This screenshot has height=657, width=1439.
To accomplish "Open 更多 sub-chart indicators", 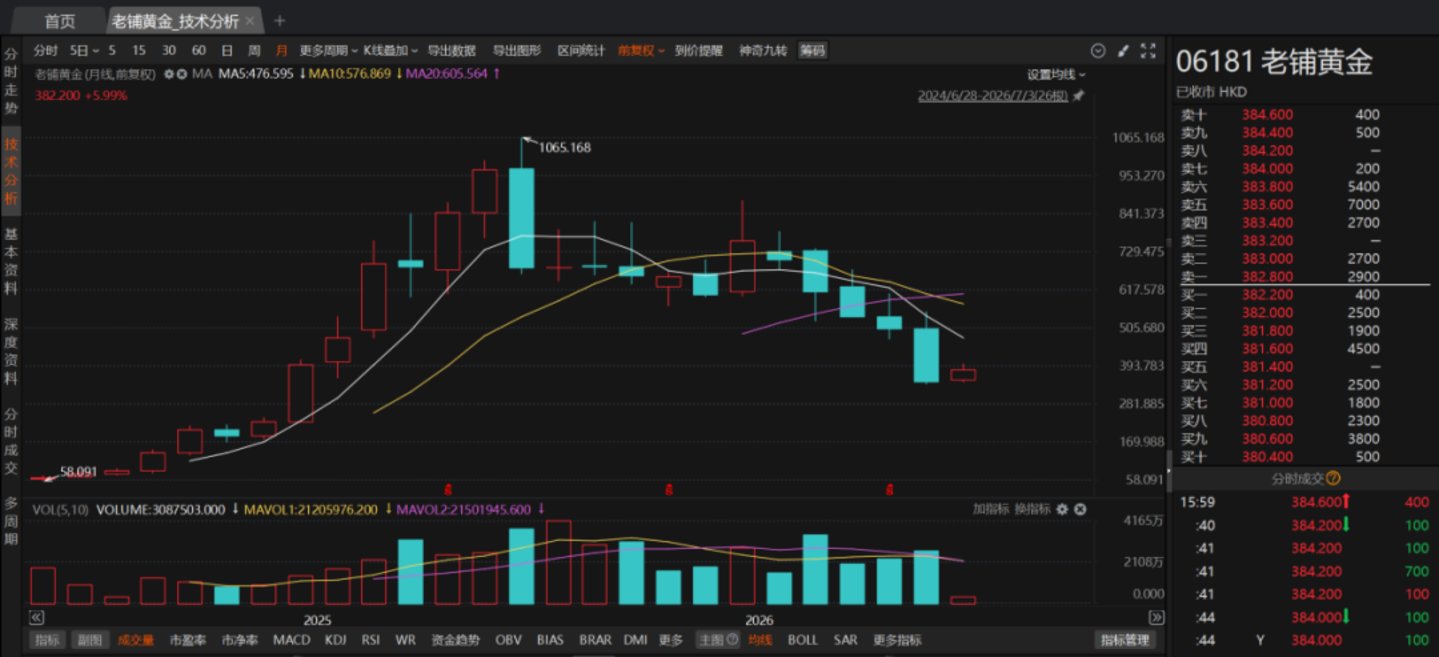I will tap(671, 640).
